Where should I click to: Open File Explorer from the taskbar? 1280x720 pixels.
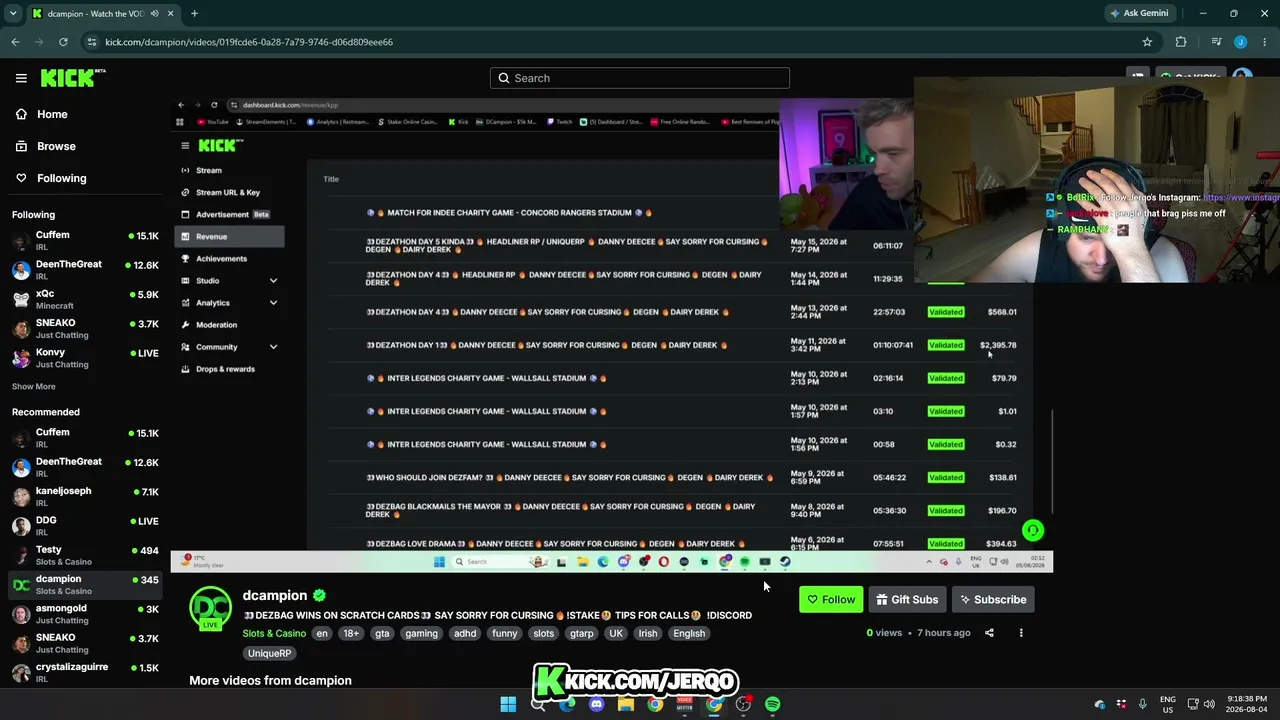point(626,704)
